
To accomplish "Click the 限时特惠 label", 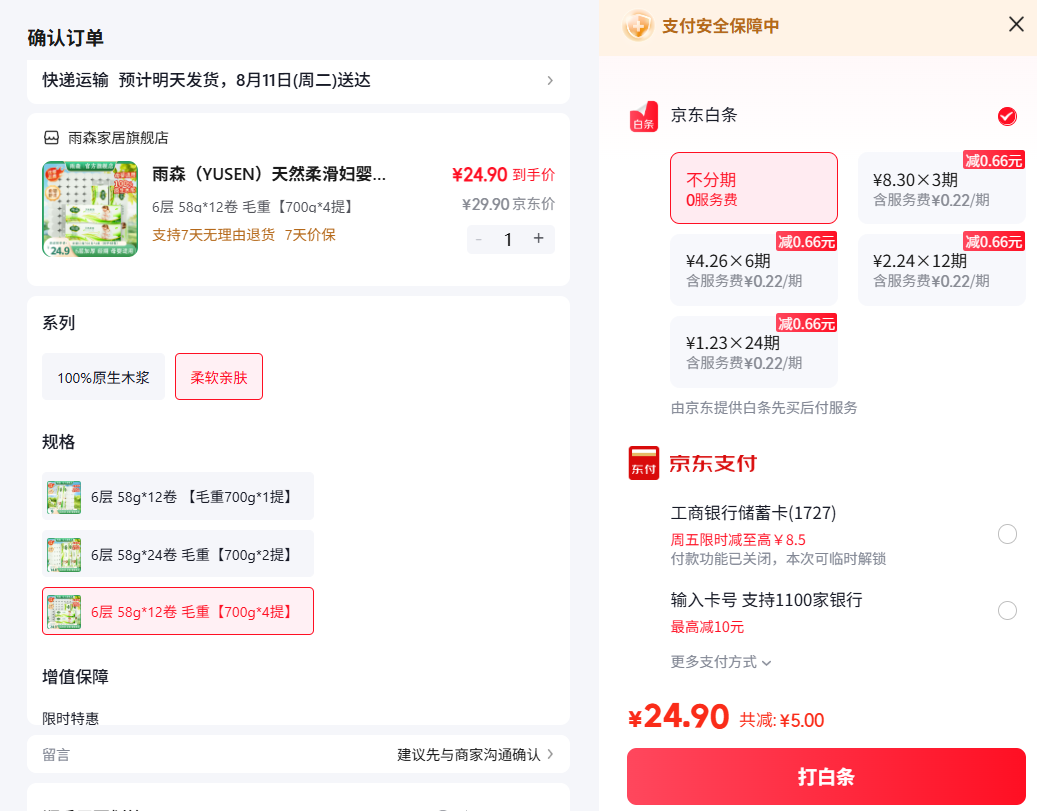I will (71, 718).
